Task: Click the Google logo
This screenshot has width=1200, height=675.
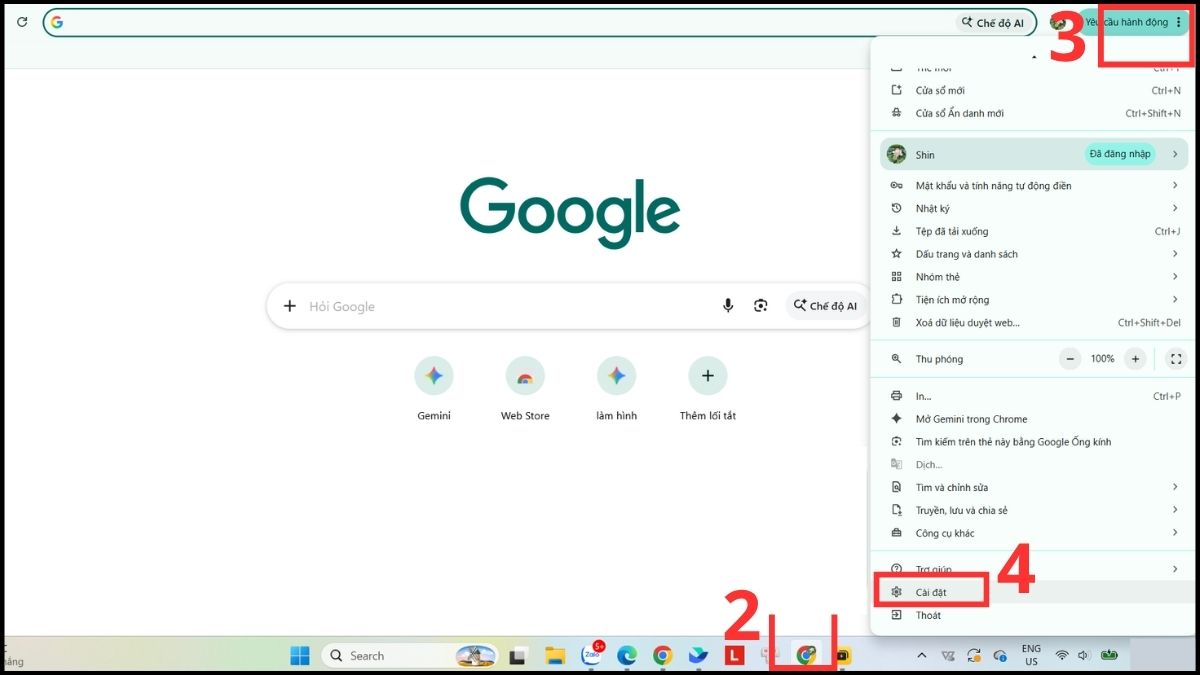Action: 570,212
